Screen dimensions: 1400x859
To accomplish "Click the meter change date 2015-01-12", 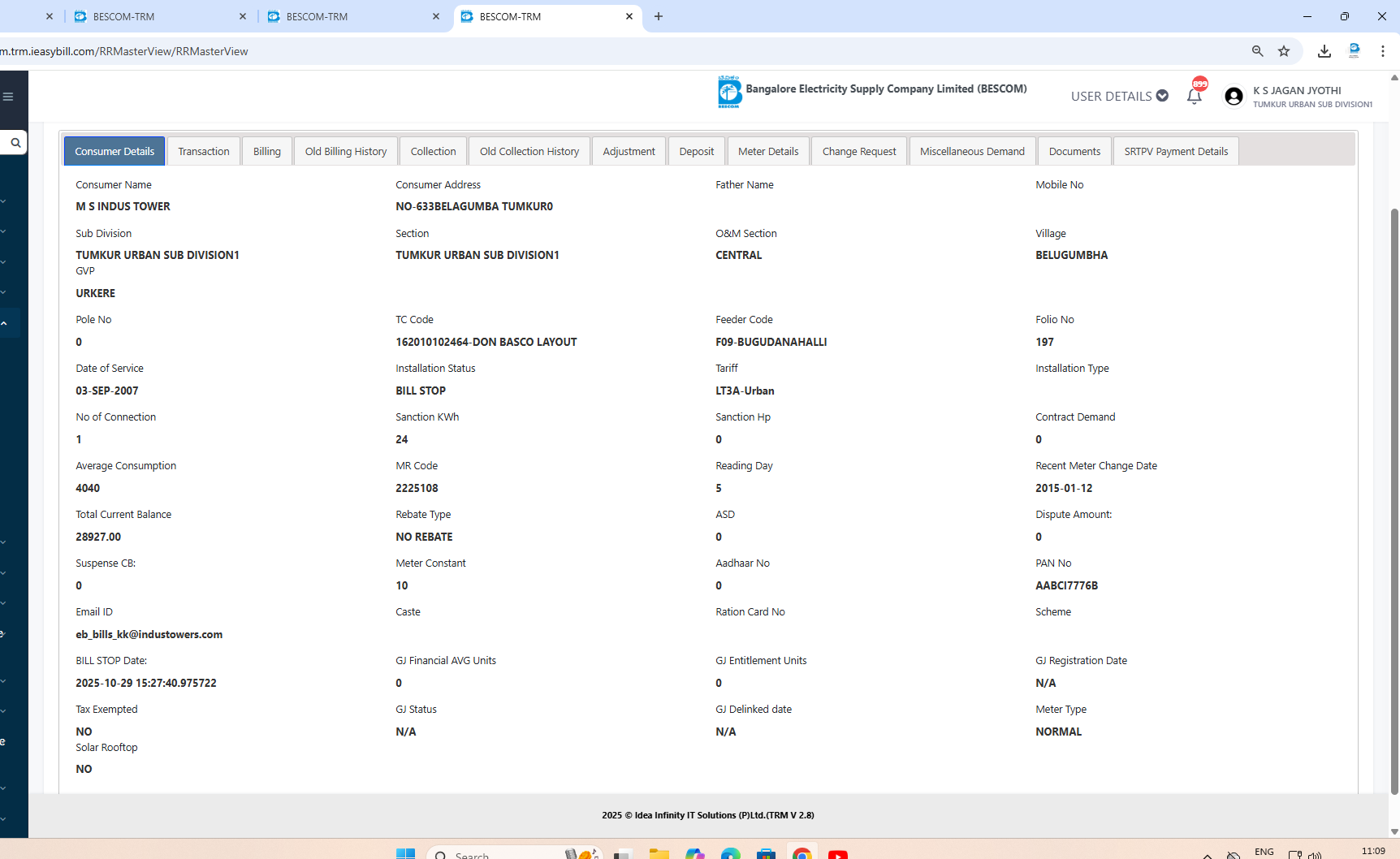I will [x=1064, y=488].
